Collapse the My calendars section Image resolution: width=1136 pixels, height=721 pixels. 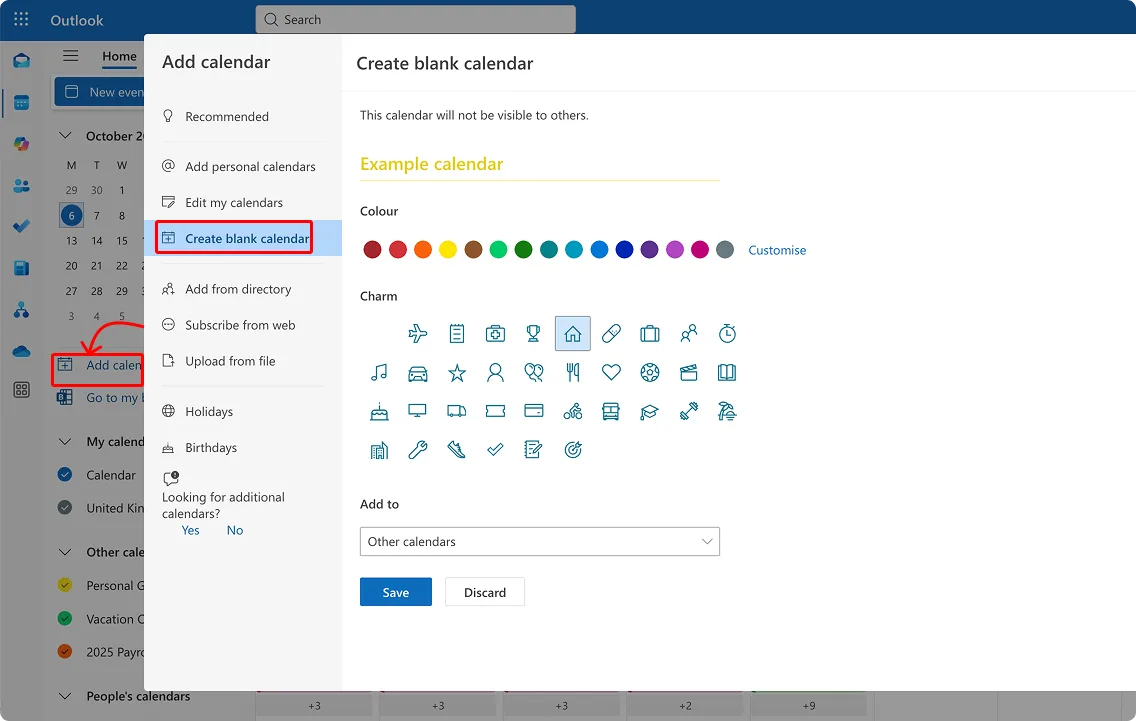65,441
